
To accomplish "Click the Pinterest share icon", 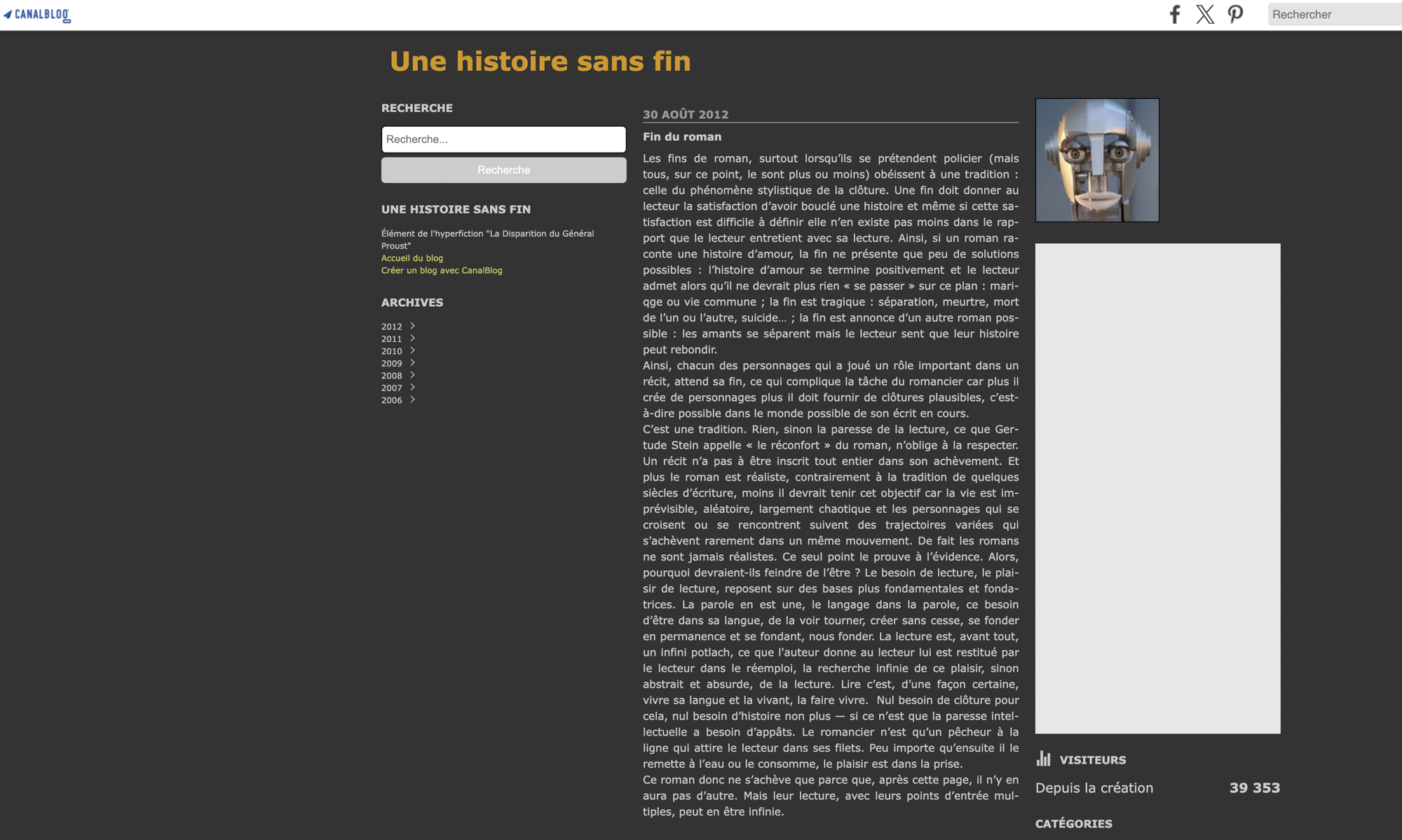I will click(1235, 15).
